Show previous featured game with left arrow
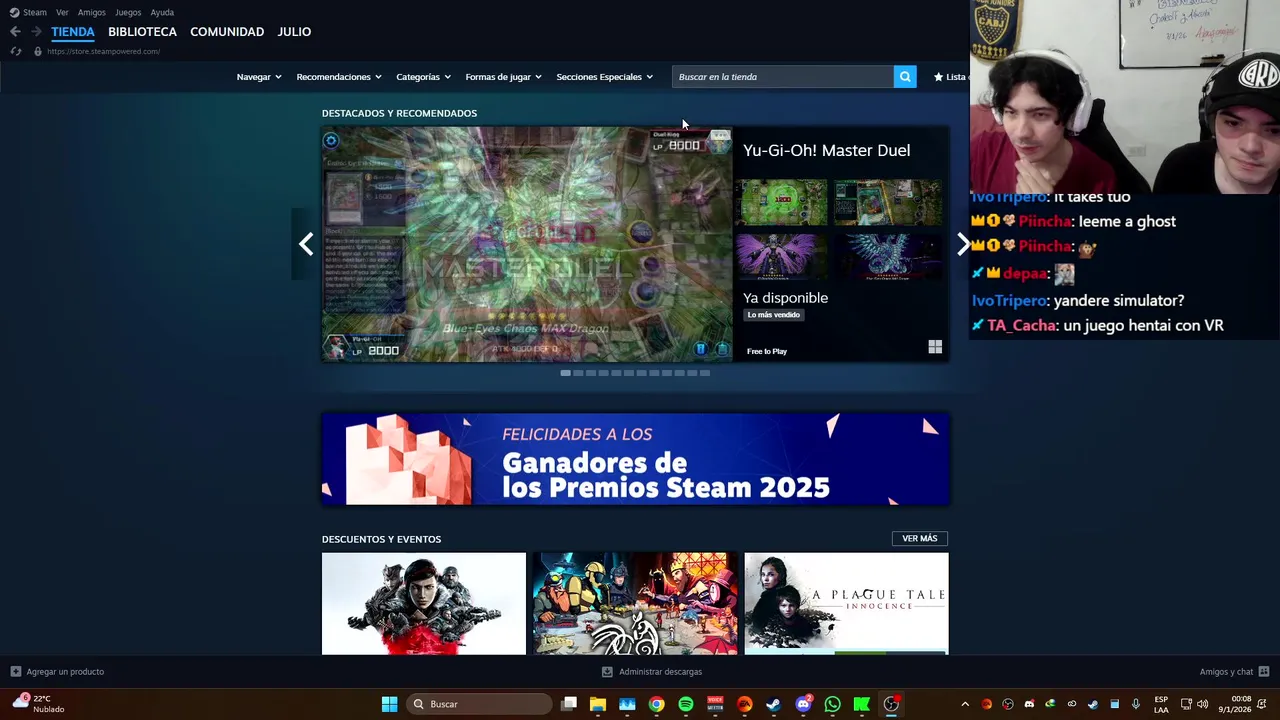 click(x=306, y=244)
